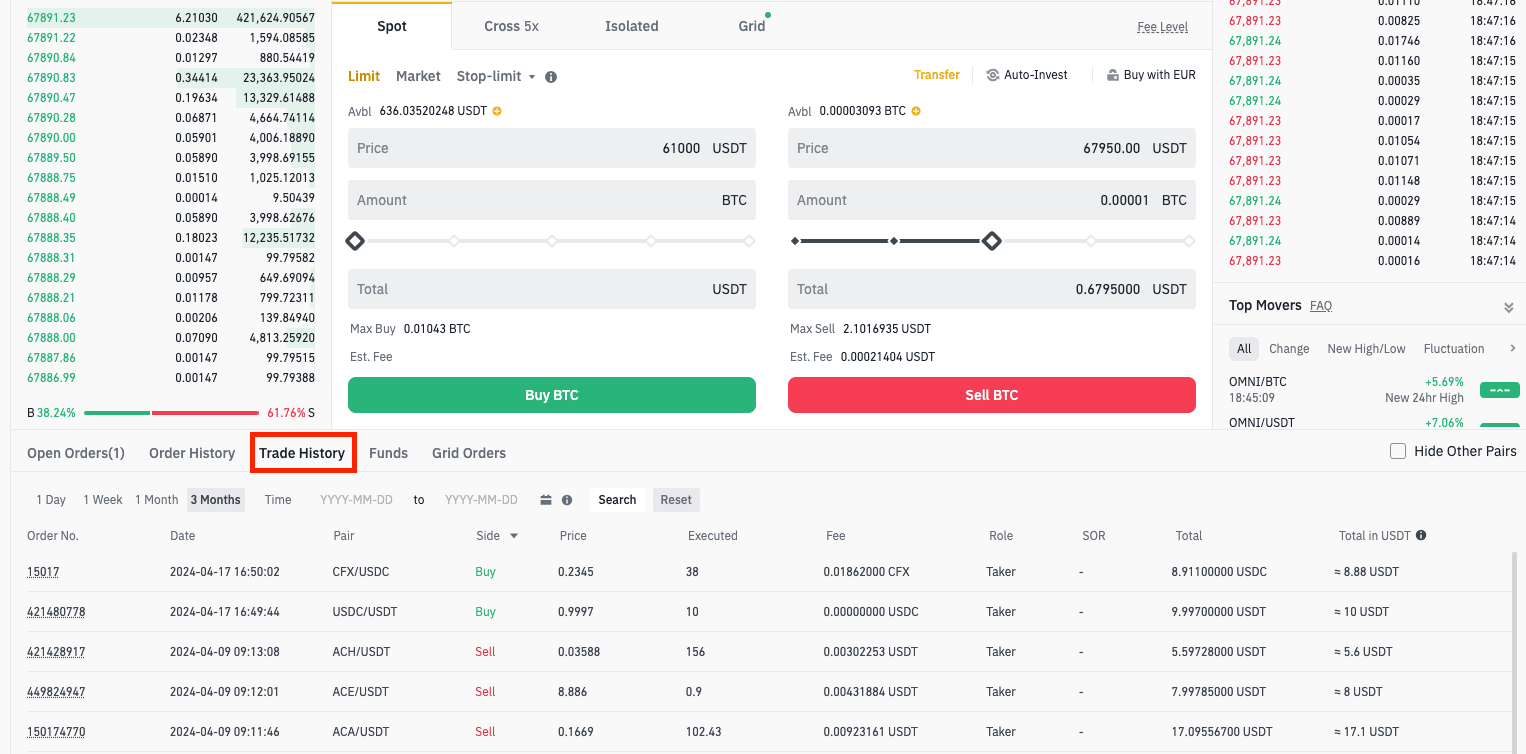This screenshot has height=754, width=1526.
Task: Click the plus icon next to BTC balance
Action: 916,111
